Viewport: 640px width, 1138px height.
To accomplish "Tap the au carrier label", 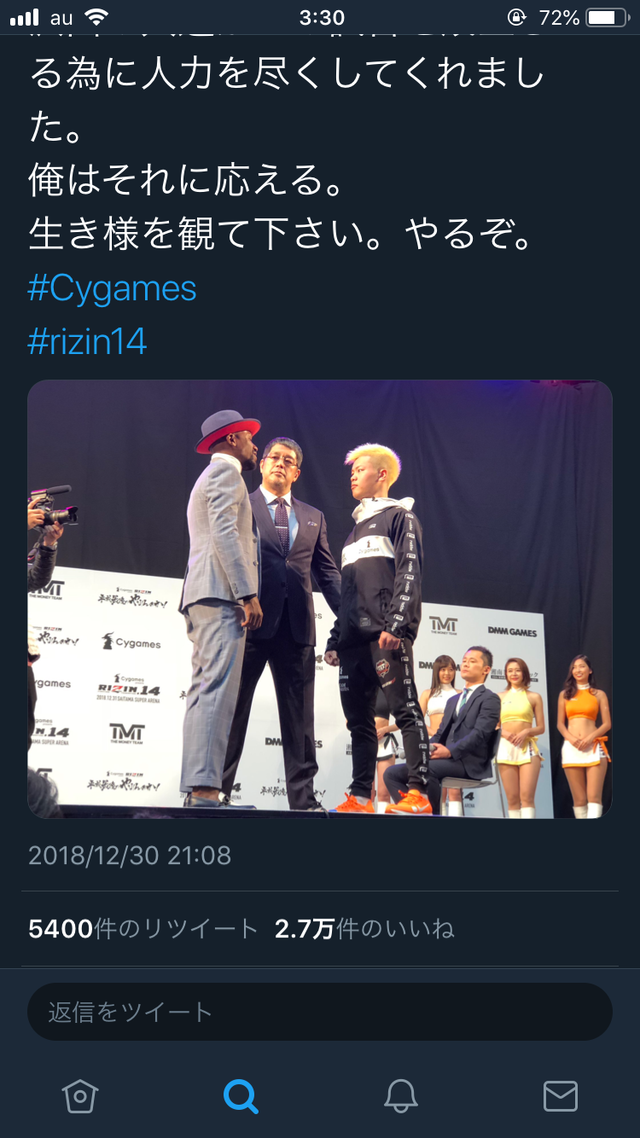I will pos(62,17).
